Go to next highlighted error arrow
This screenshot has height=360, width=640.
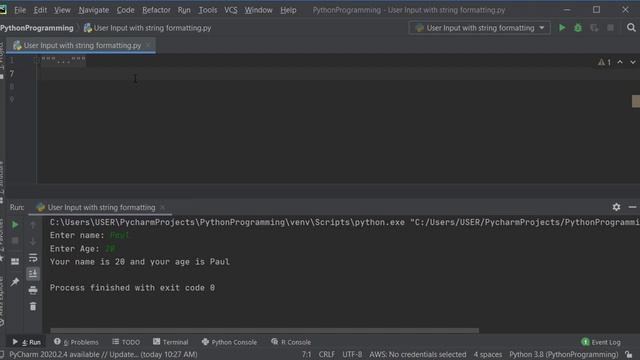[633, 62]
